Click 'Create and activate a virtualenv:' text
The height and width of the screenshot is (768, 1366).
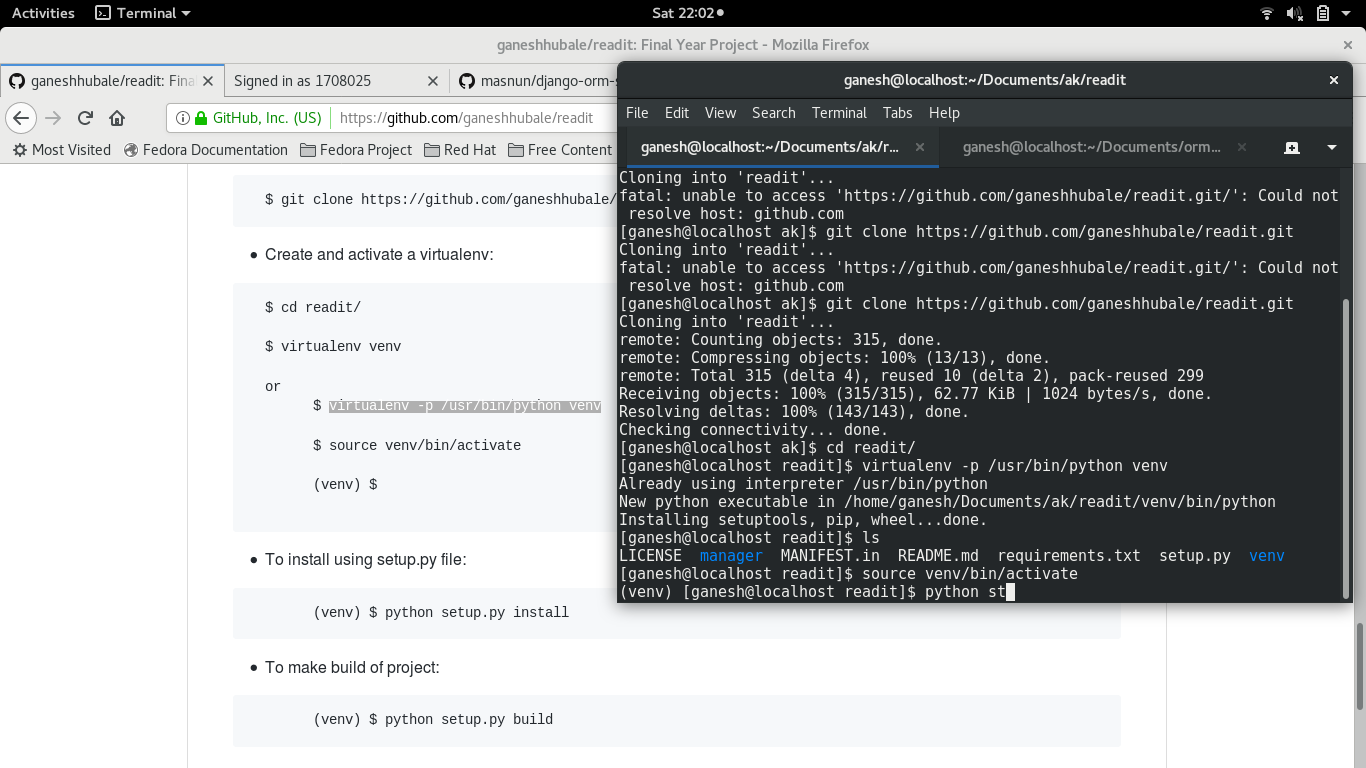[x=379, y=254]
